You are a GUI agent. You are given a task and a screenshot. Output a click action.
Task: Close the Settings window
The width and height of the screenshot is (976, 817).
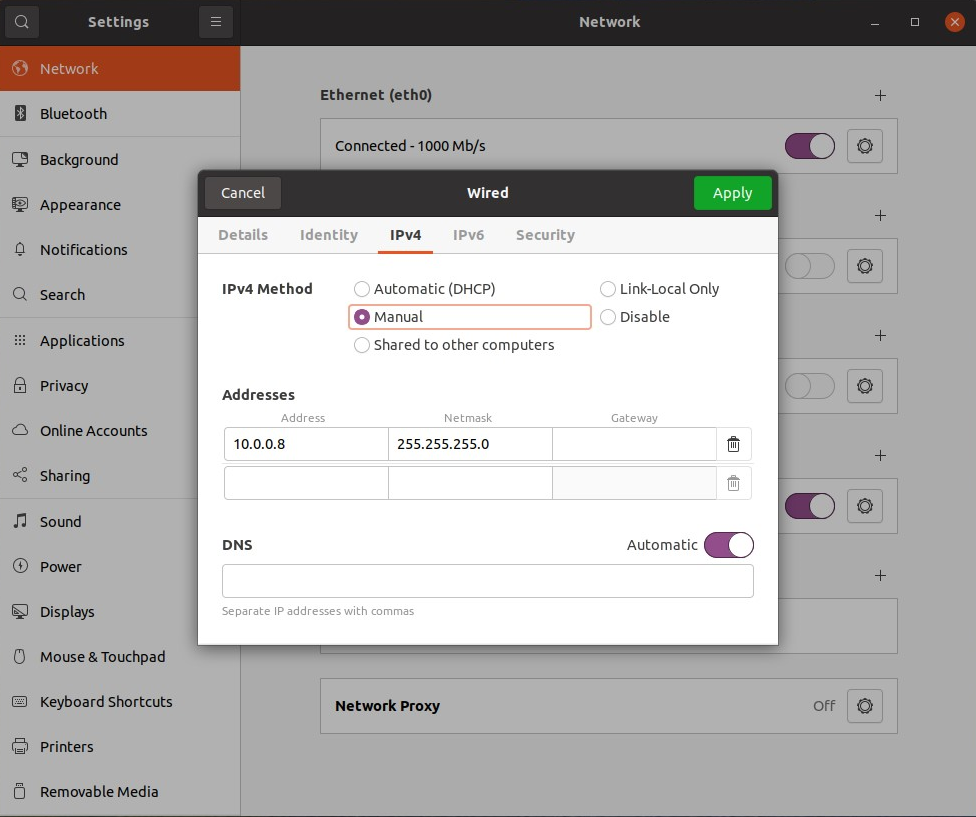954,22
